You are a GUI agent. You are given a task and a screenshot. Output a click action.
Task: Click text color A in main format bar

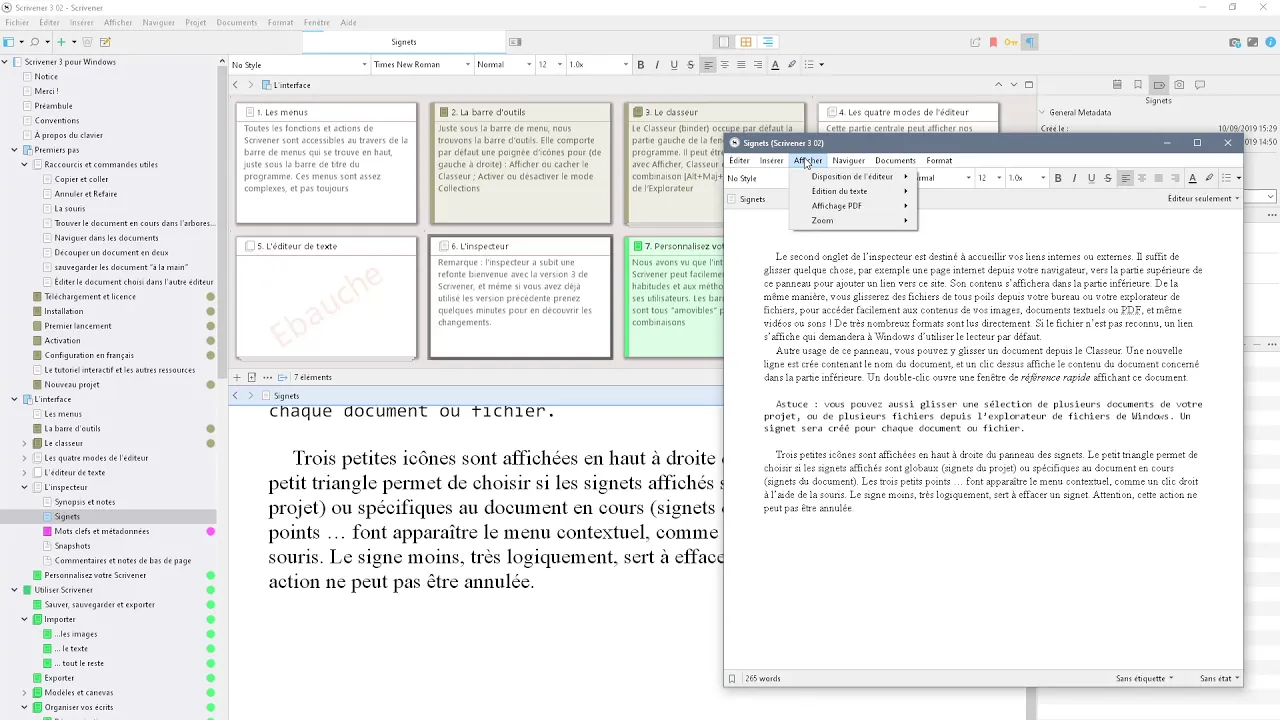click(775, 65)
